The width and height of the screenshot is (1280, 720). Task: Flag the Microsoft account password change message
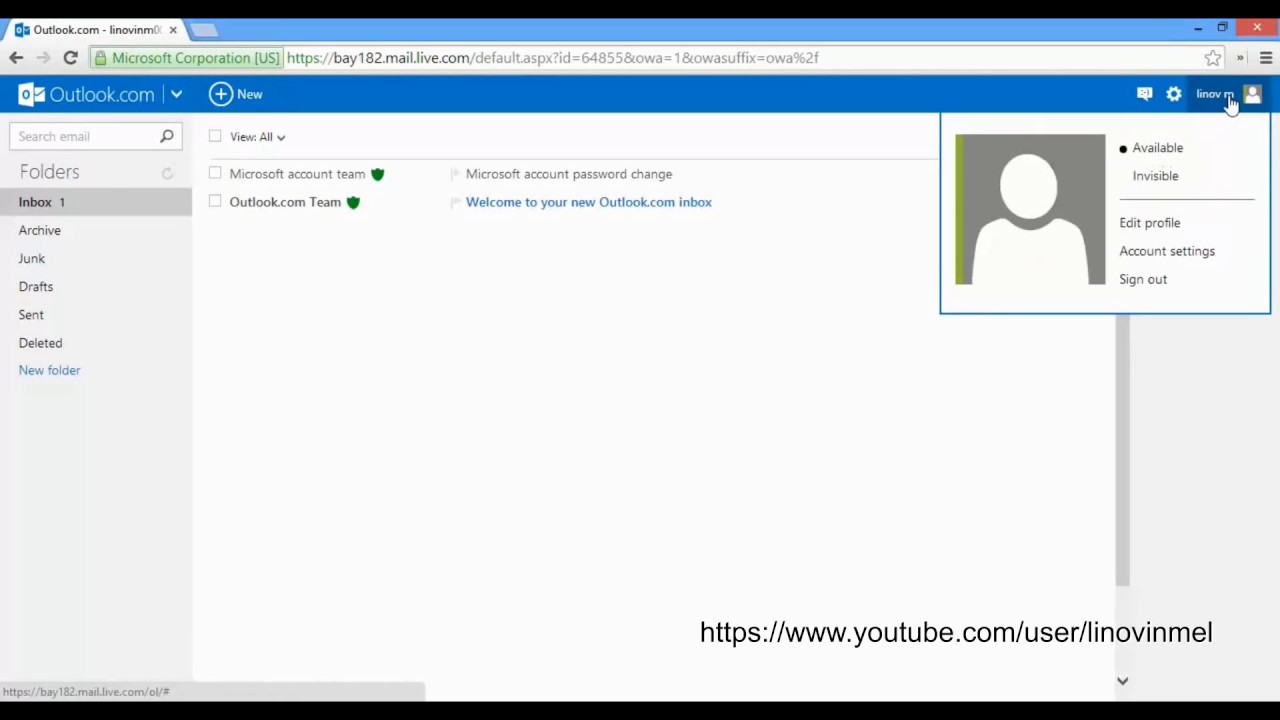(x=455, y=174)
